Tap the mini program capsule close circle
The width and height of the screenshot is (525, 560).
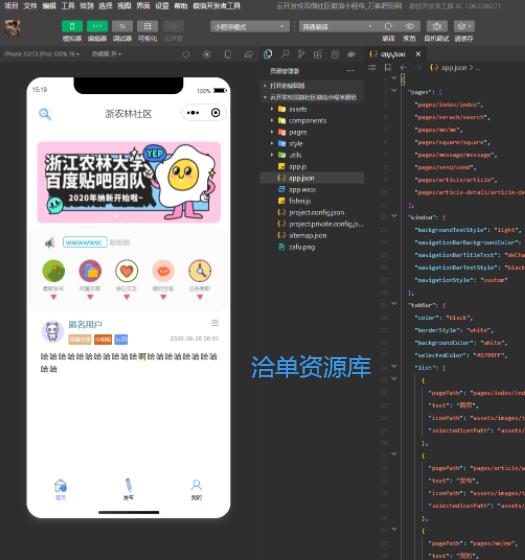[x=215, y=113]
